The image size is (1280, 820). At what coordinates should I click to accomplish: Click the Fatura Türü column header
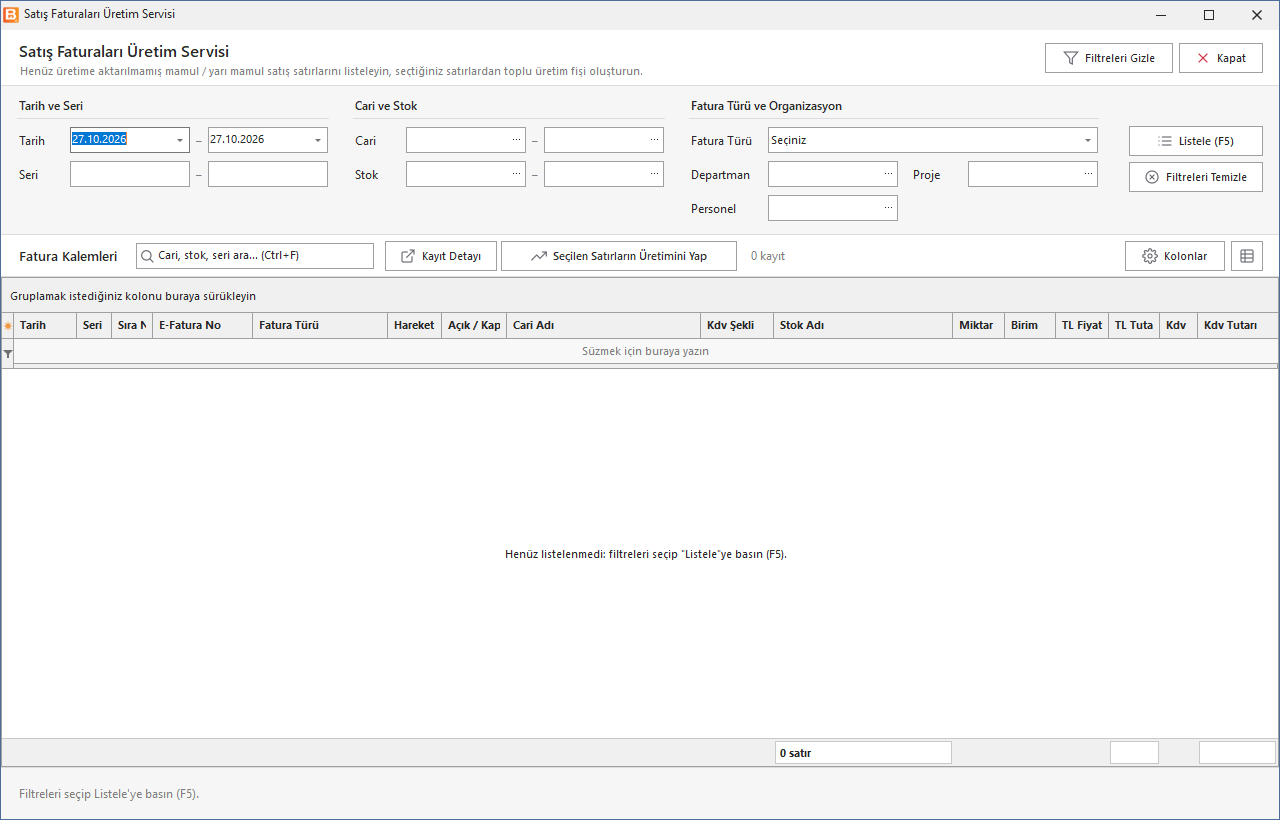(x=320, y=325)
